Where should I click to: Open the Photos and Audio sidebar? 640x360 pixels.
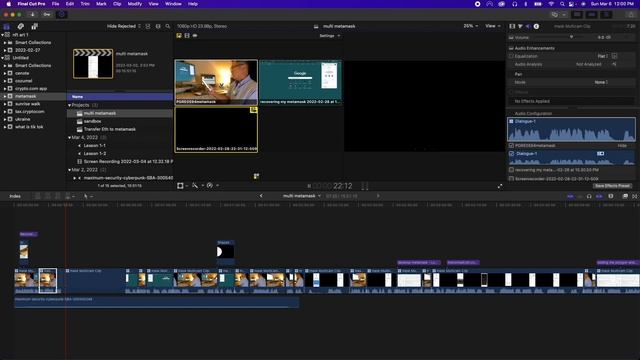coord(20,27)
